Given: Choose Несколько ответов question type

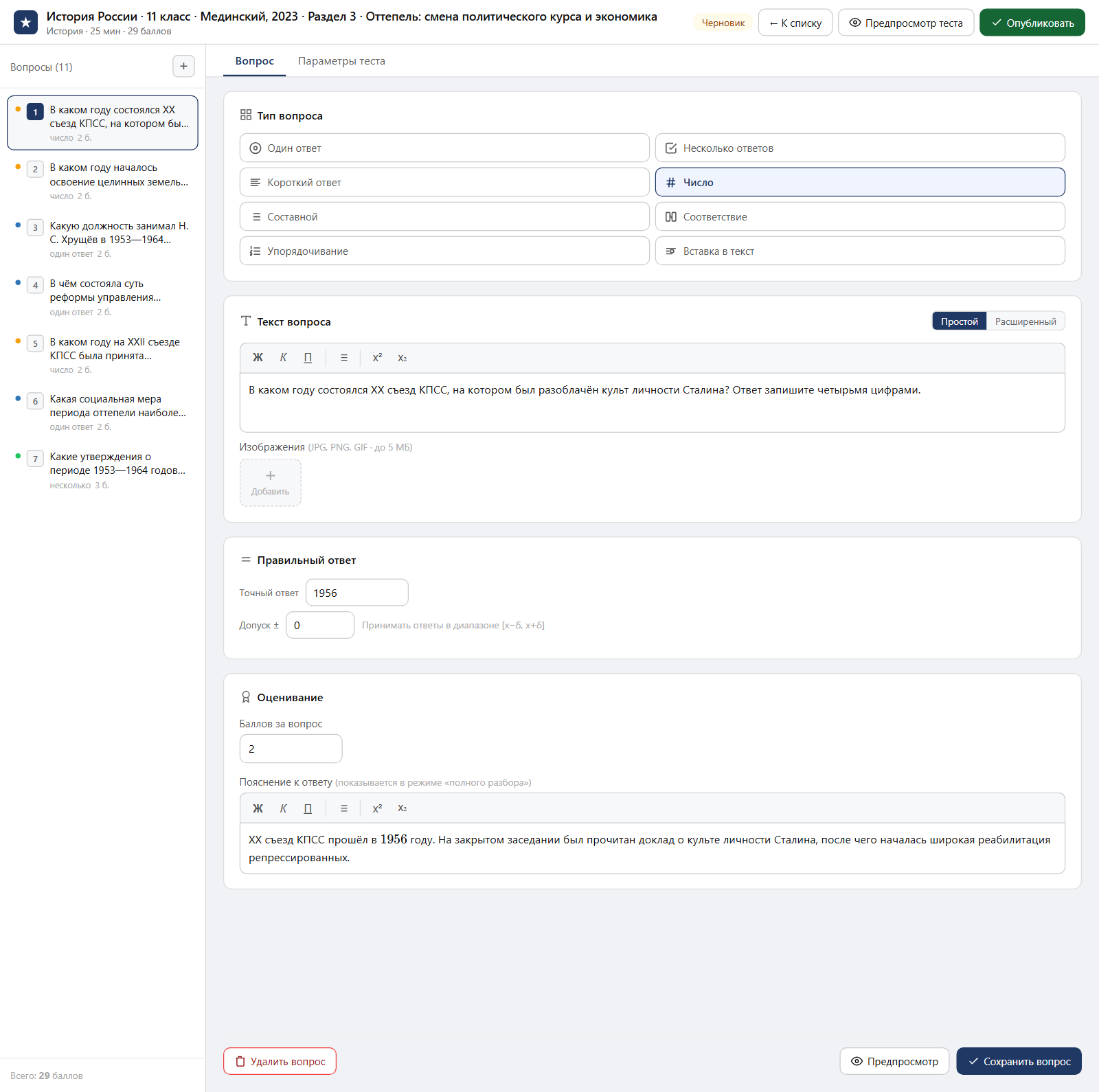Looking at the screenshot, I should [860, 148].
